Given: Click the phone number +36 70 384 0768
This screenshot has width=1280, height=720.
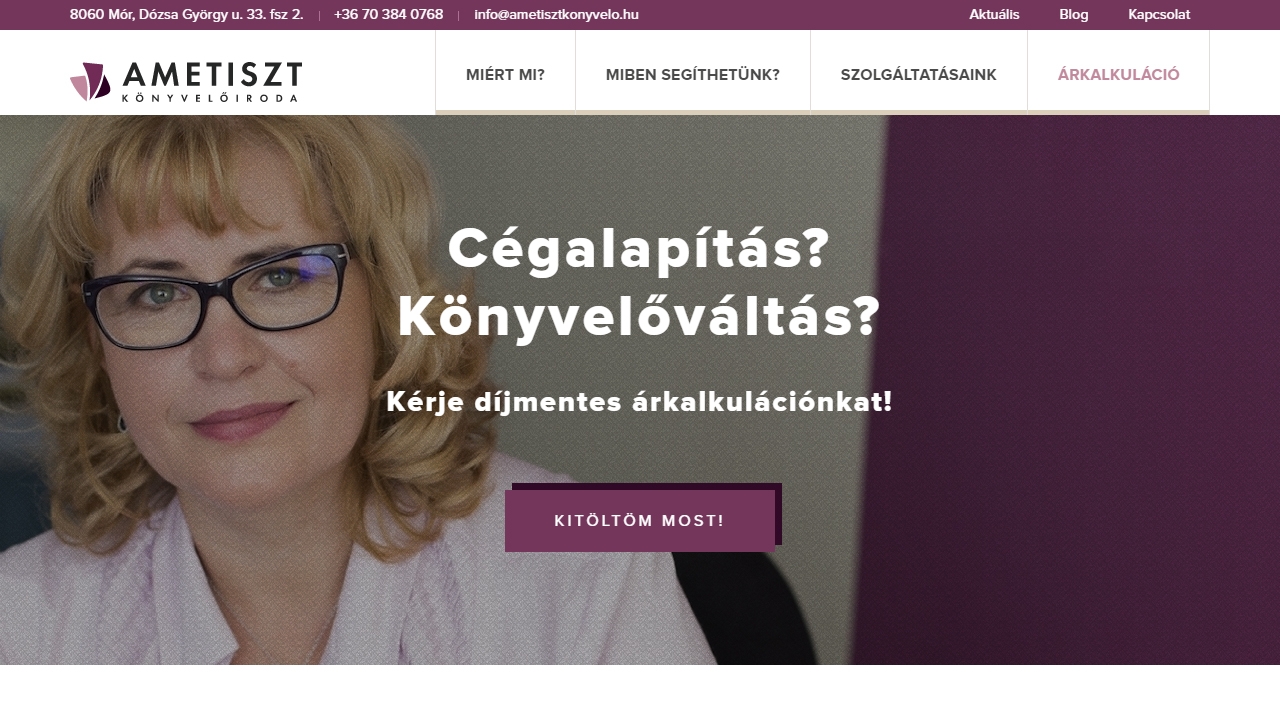Looking at the screenshot, I should (388, 14).
